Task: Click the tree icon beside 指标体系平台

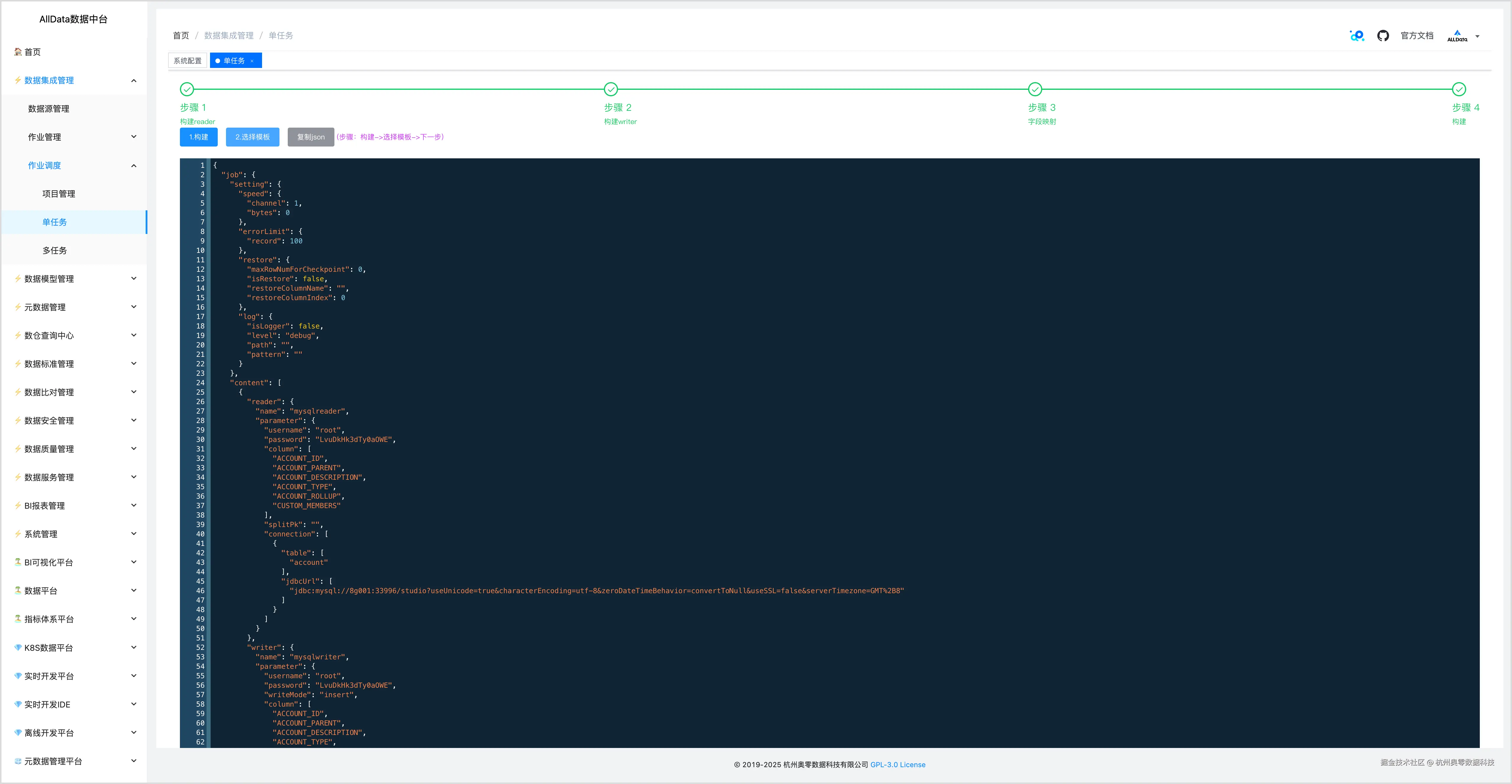Action: pyautogui.click(x=17, y=619)
